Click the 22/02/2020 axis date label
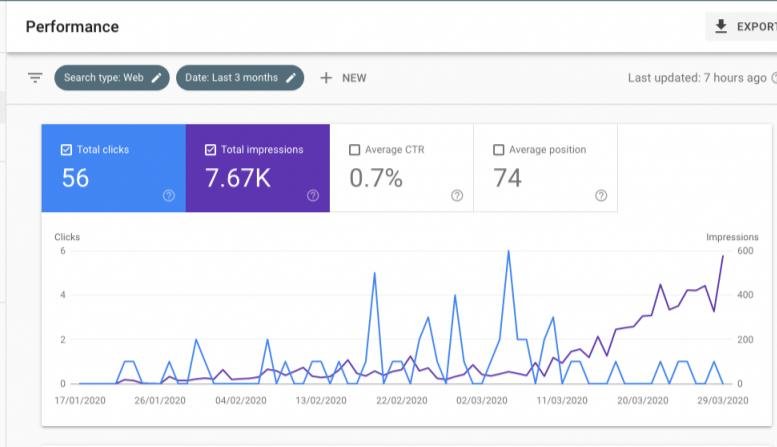The image size is (777, 447). coord(401,400)
